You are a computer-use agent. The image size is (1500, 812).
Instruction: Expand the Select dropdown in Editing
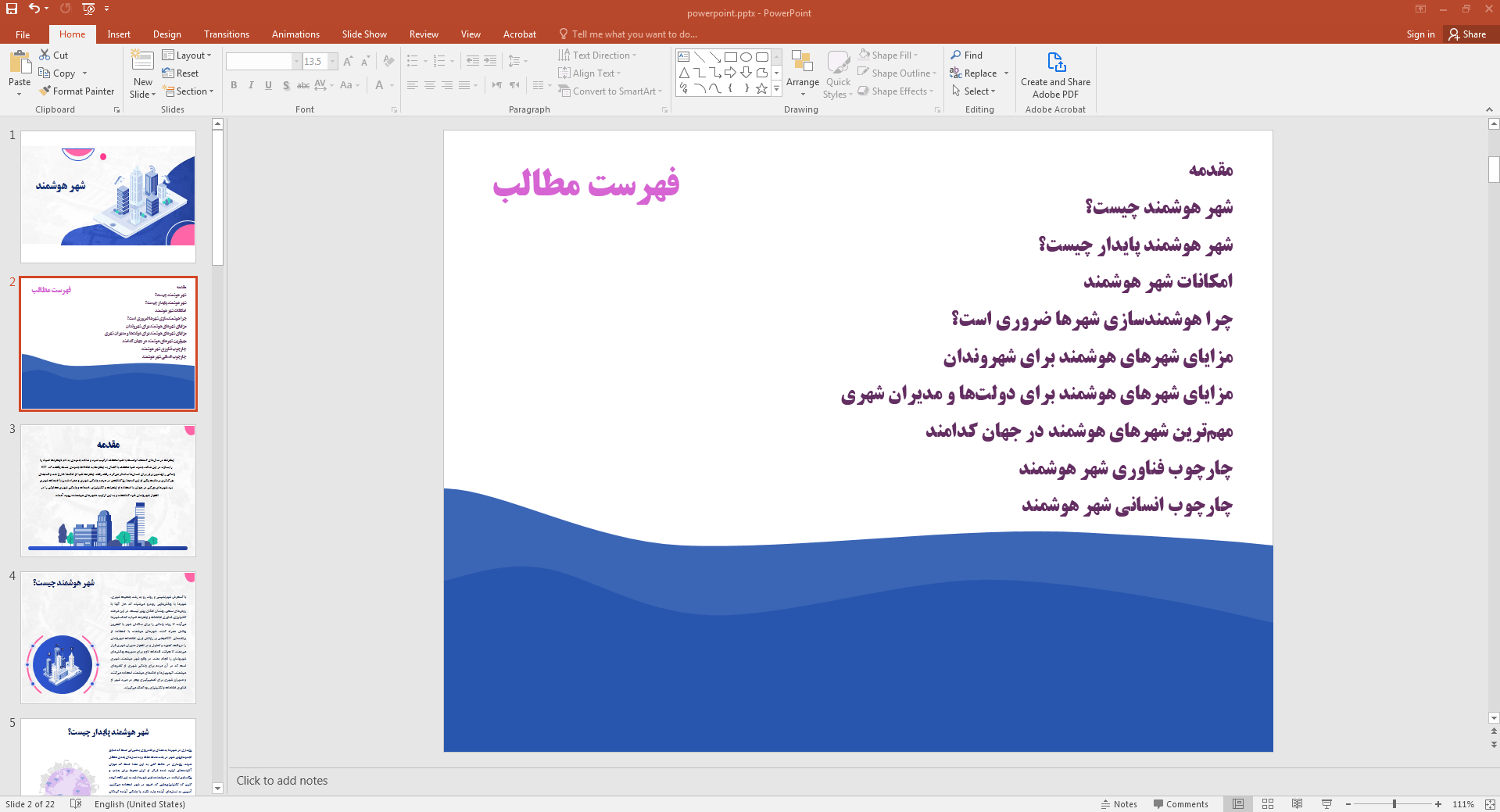coord(975,91)
